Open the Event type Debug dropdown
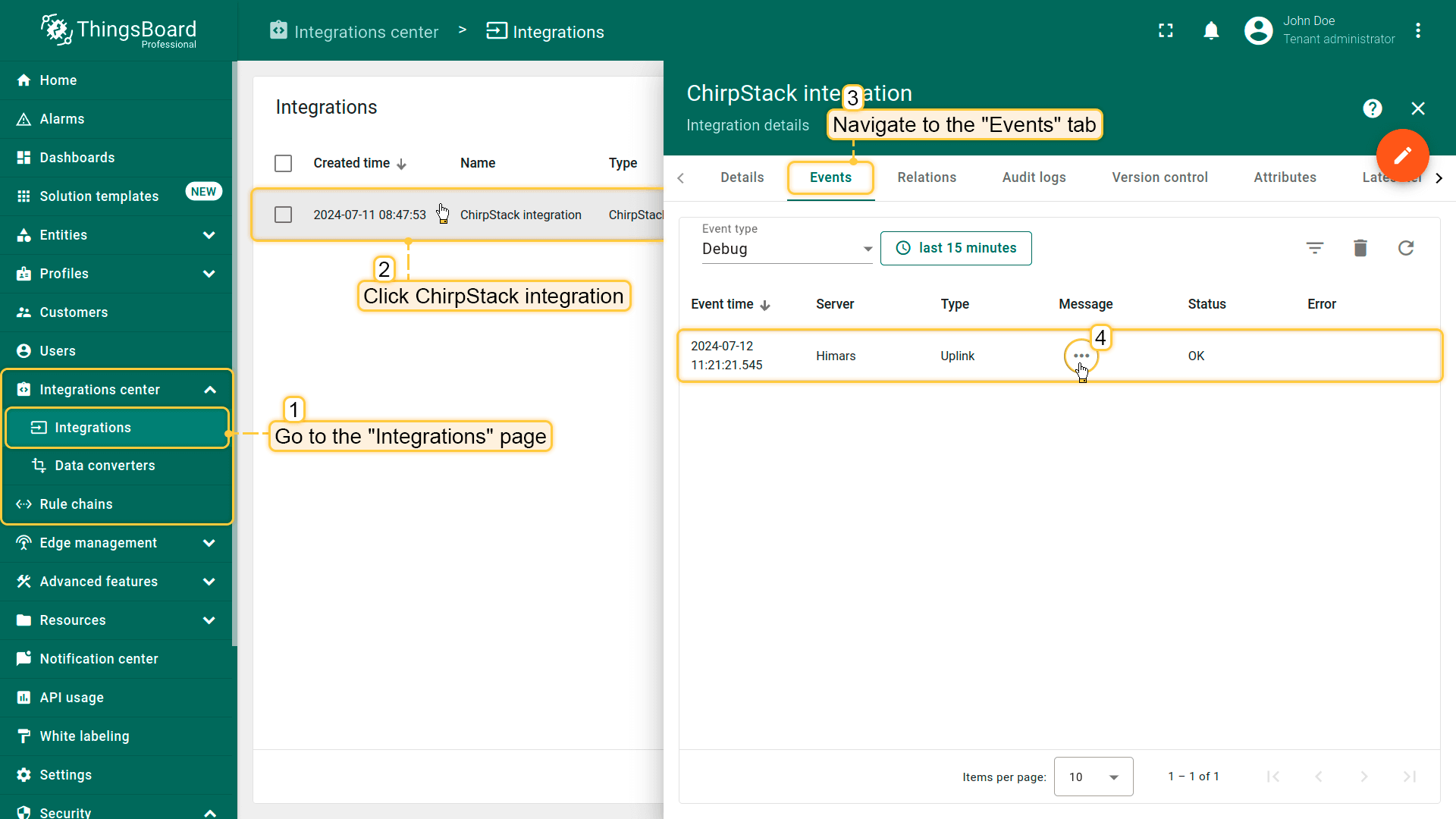Screen dimensions: 1456x819 click(786, 249)
